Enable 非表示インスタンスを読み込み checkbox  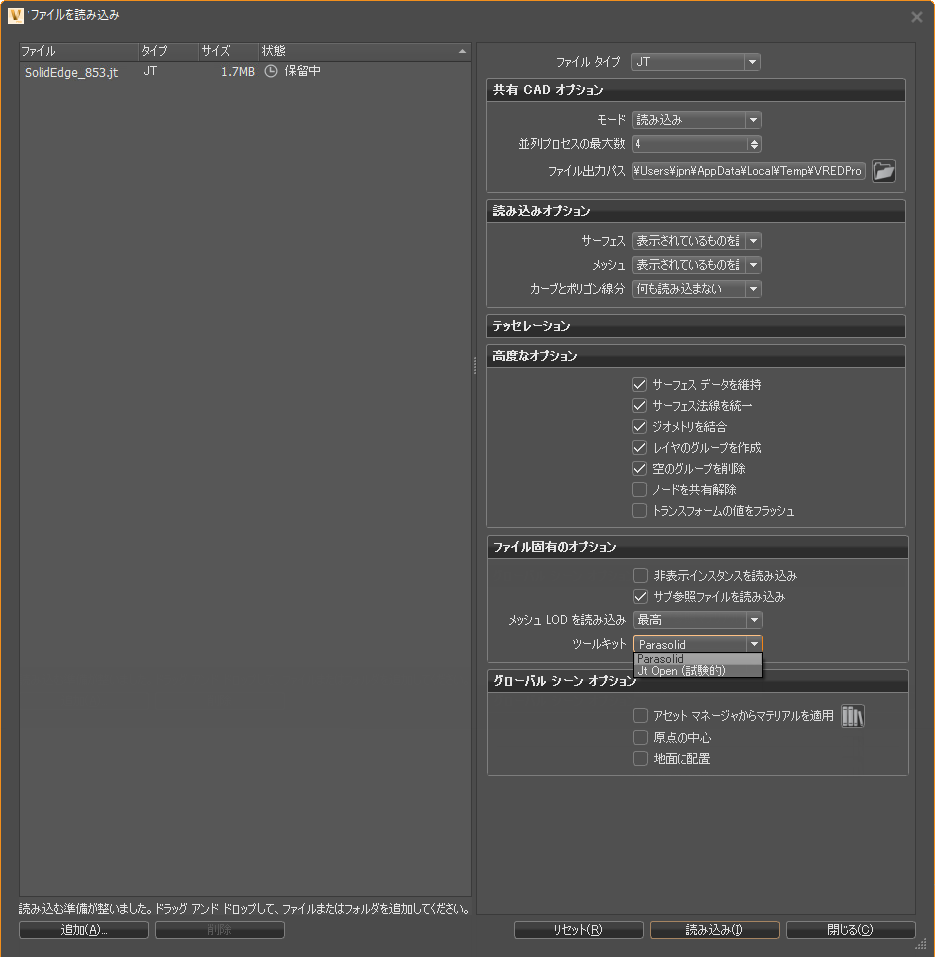coord(640,576)
